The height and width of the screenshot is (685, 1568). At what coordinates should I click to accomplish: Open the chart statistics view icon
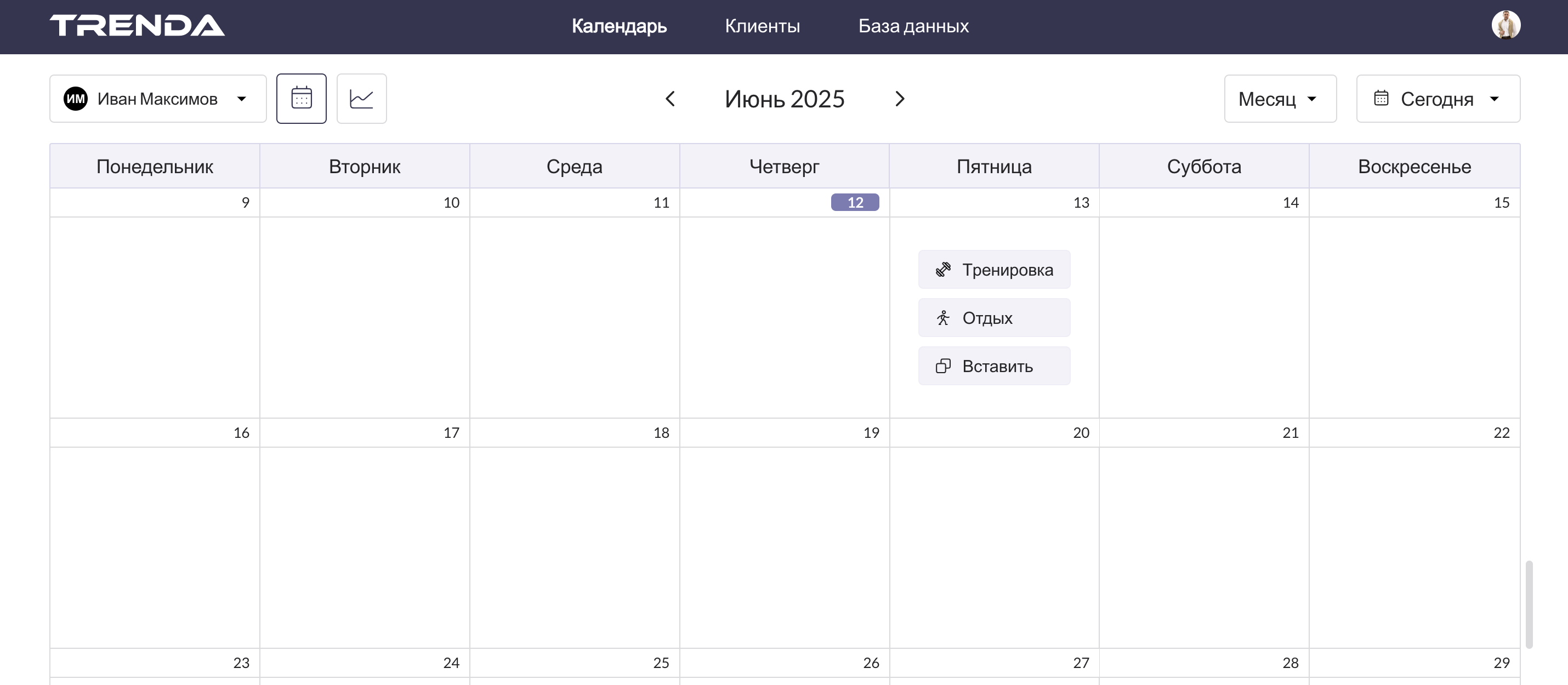[x=361, y=99]
